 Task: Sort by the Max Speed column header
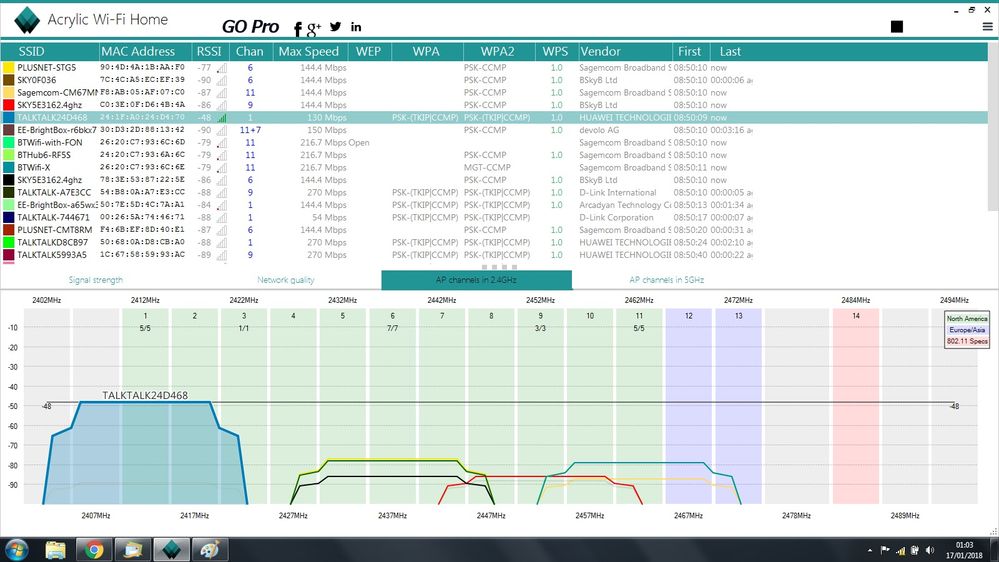pyautogui.click(x=308, y=52)
